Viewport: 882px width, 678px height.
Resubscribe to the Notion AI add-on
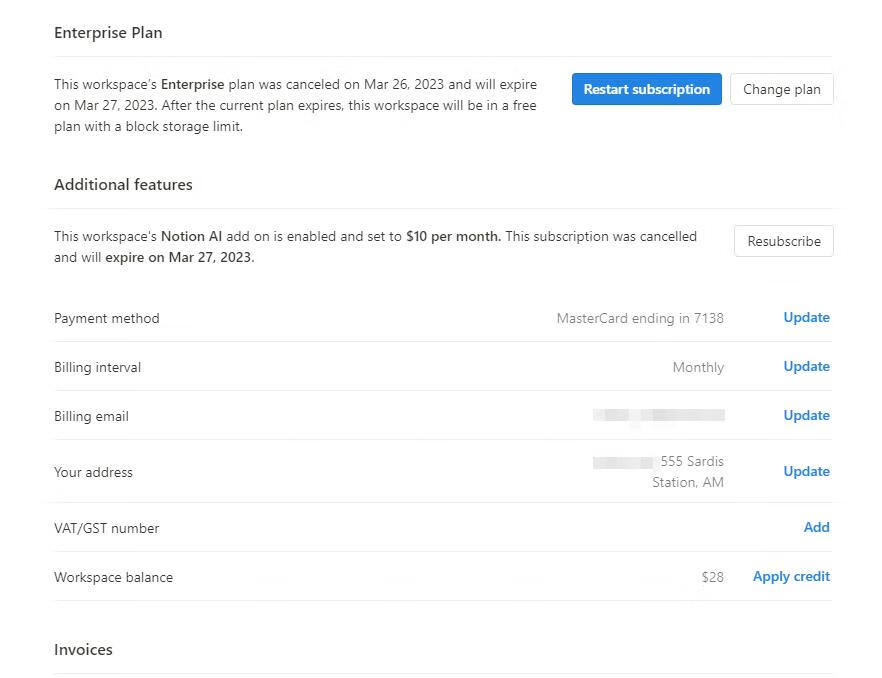point(783,241)
